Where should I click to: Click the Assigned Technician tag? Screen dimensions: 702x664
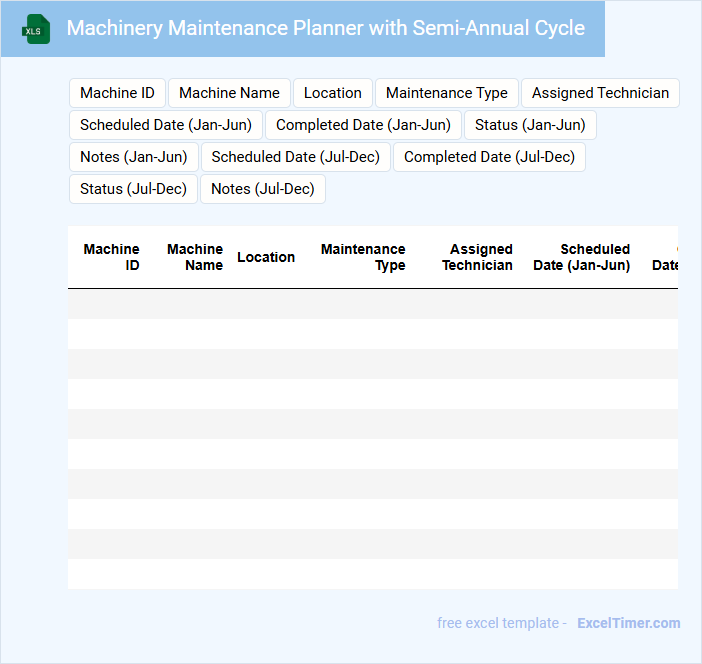point(600,93)
